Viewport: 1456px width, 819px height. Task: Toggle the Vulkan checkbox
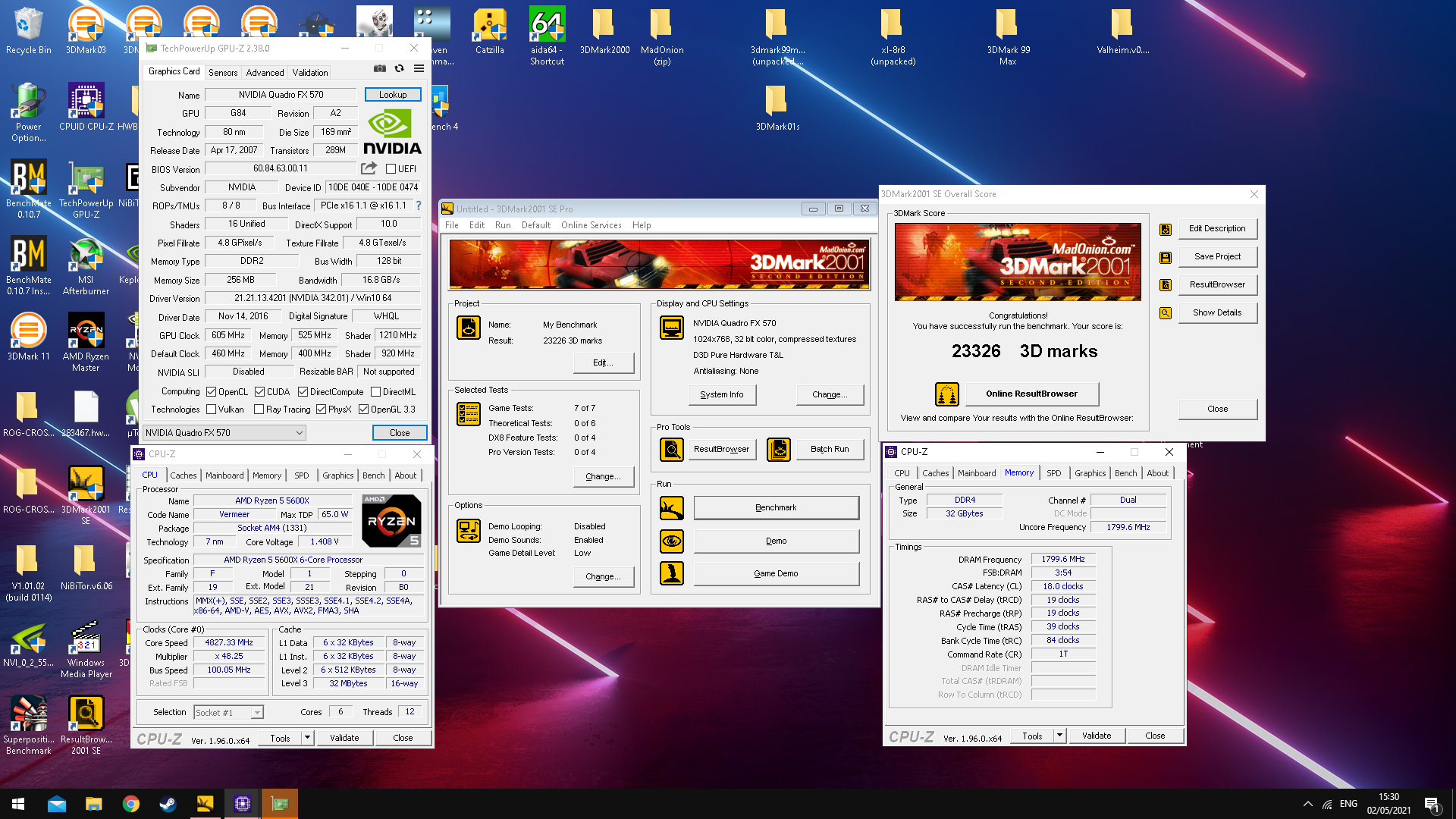coord(212,409)
